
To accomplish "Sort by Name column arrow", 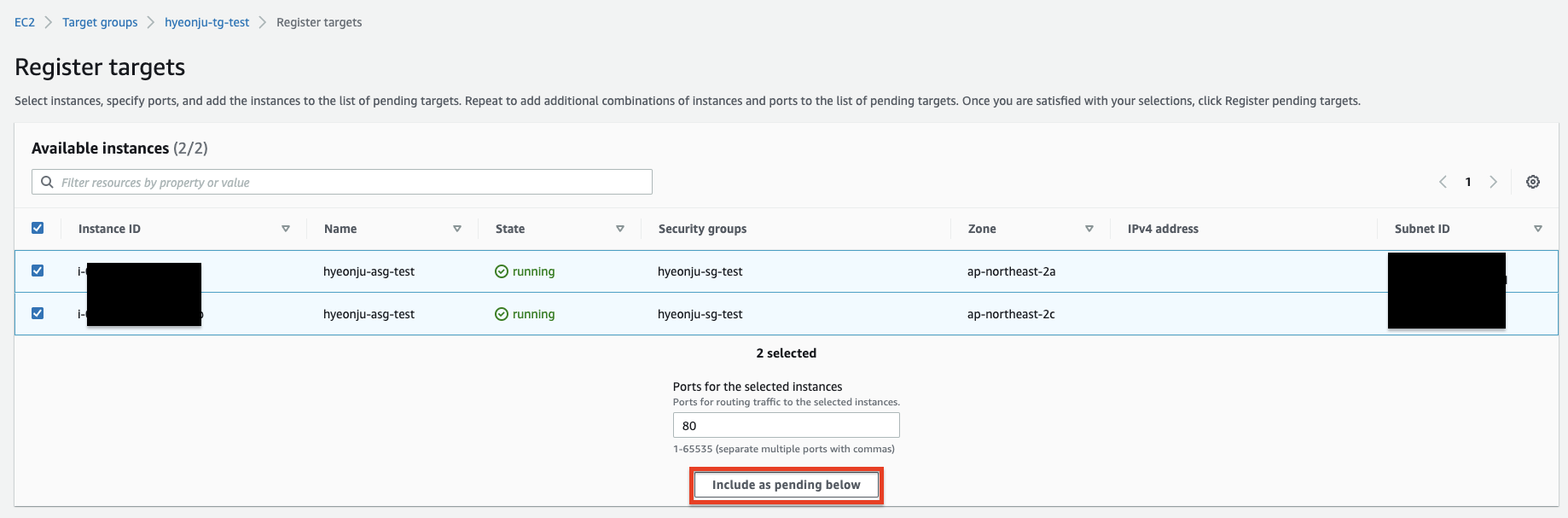I will point(457,229).
